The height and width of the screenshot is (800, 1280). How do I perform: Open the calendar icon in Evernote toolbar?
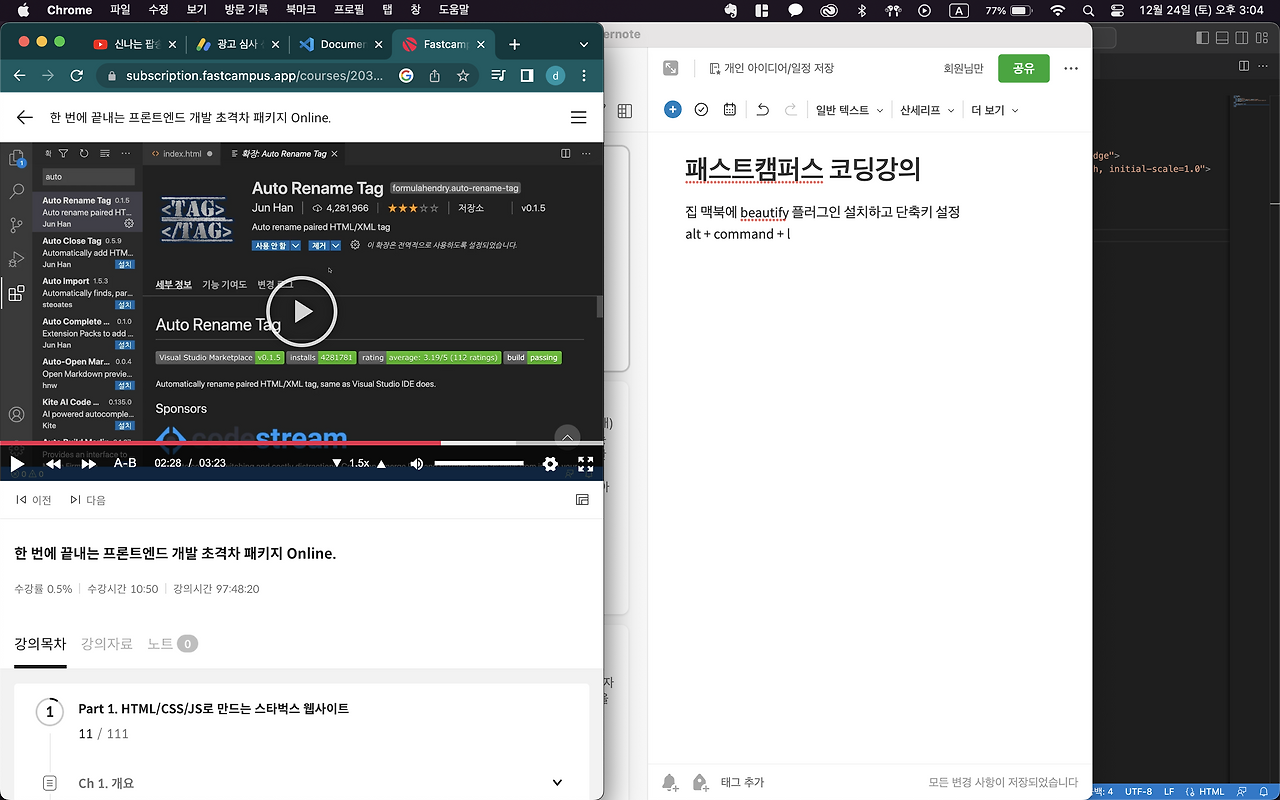pyautogui.click(x=729, y=110)
